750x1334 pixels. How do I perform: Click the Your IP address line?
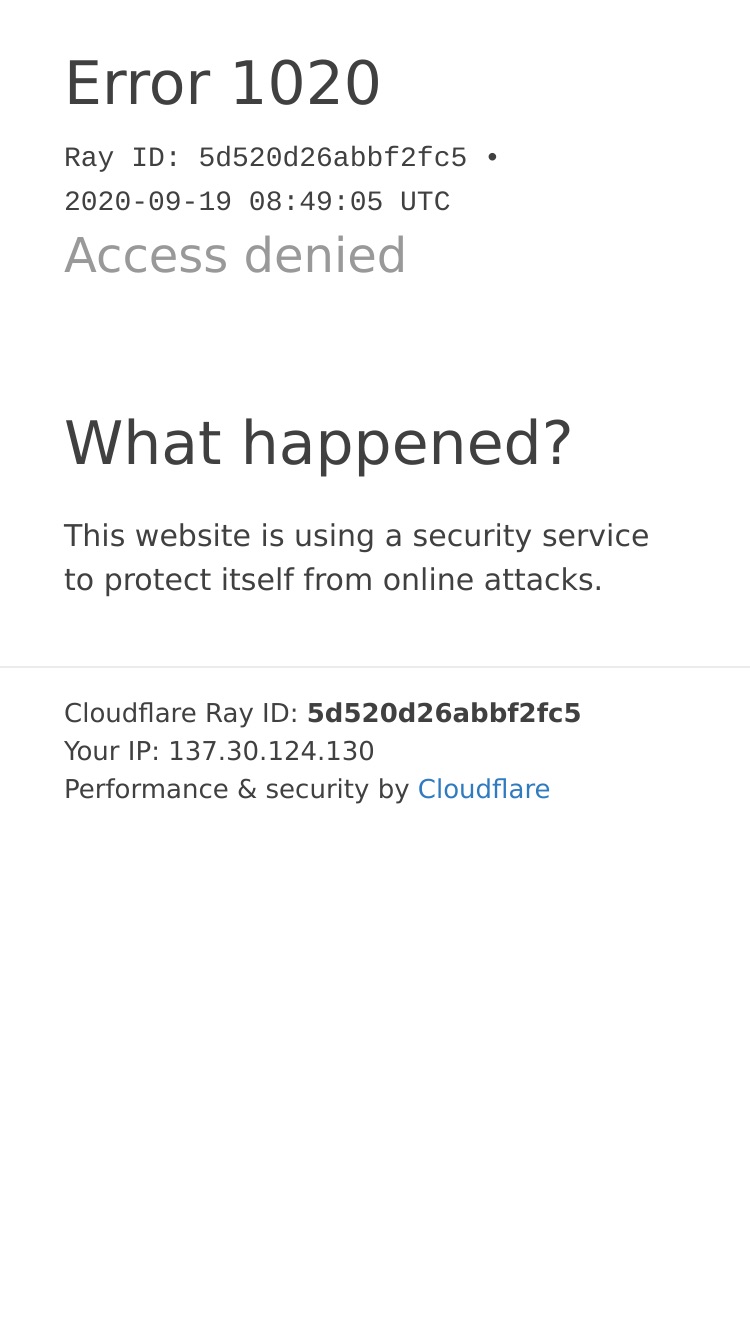click(x=219, y=751)
